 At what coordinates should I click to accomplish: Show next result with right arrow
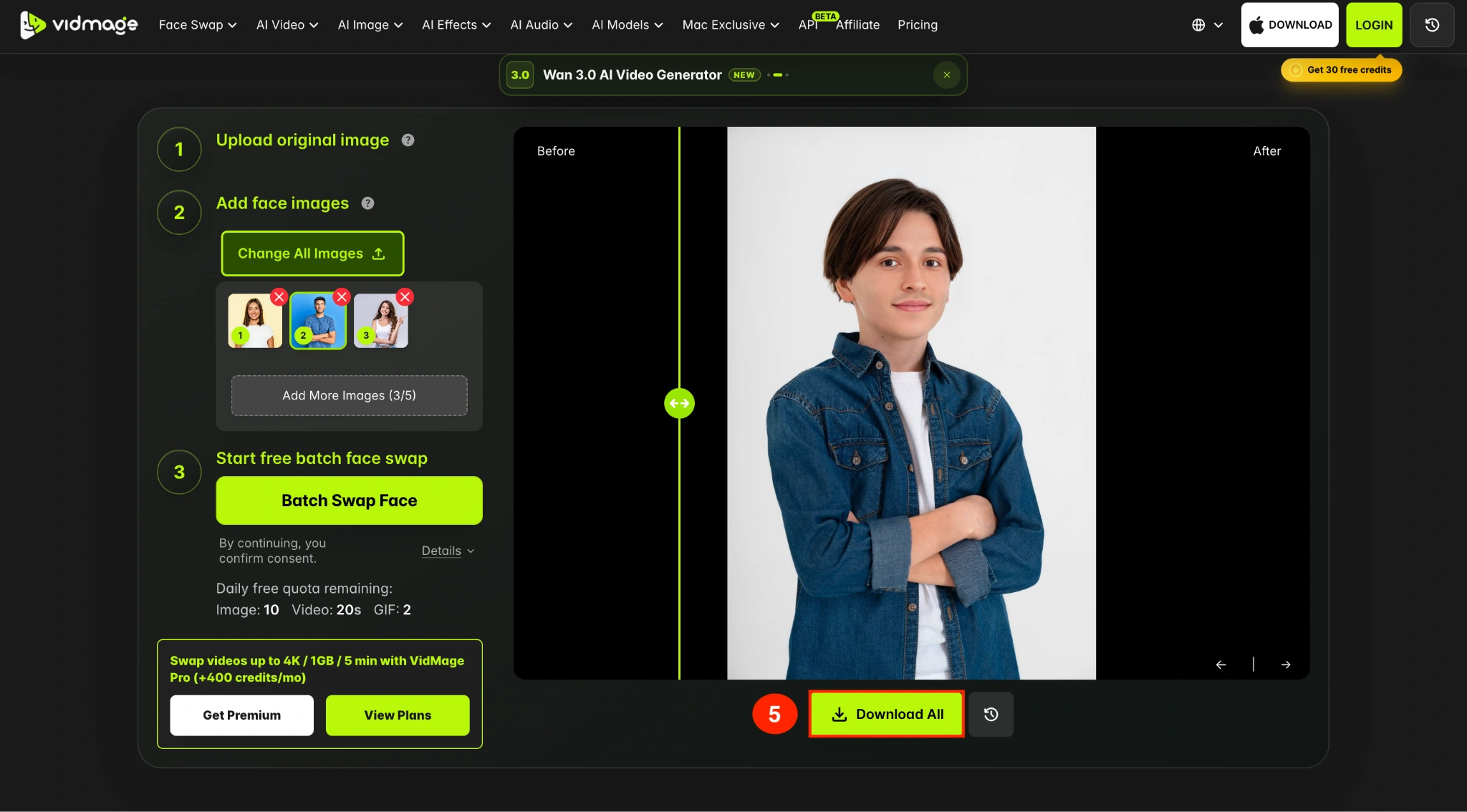pos(1286,664)
